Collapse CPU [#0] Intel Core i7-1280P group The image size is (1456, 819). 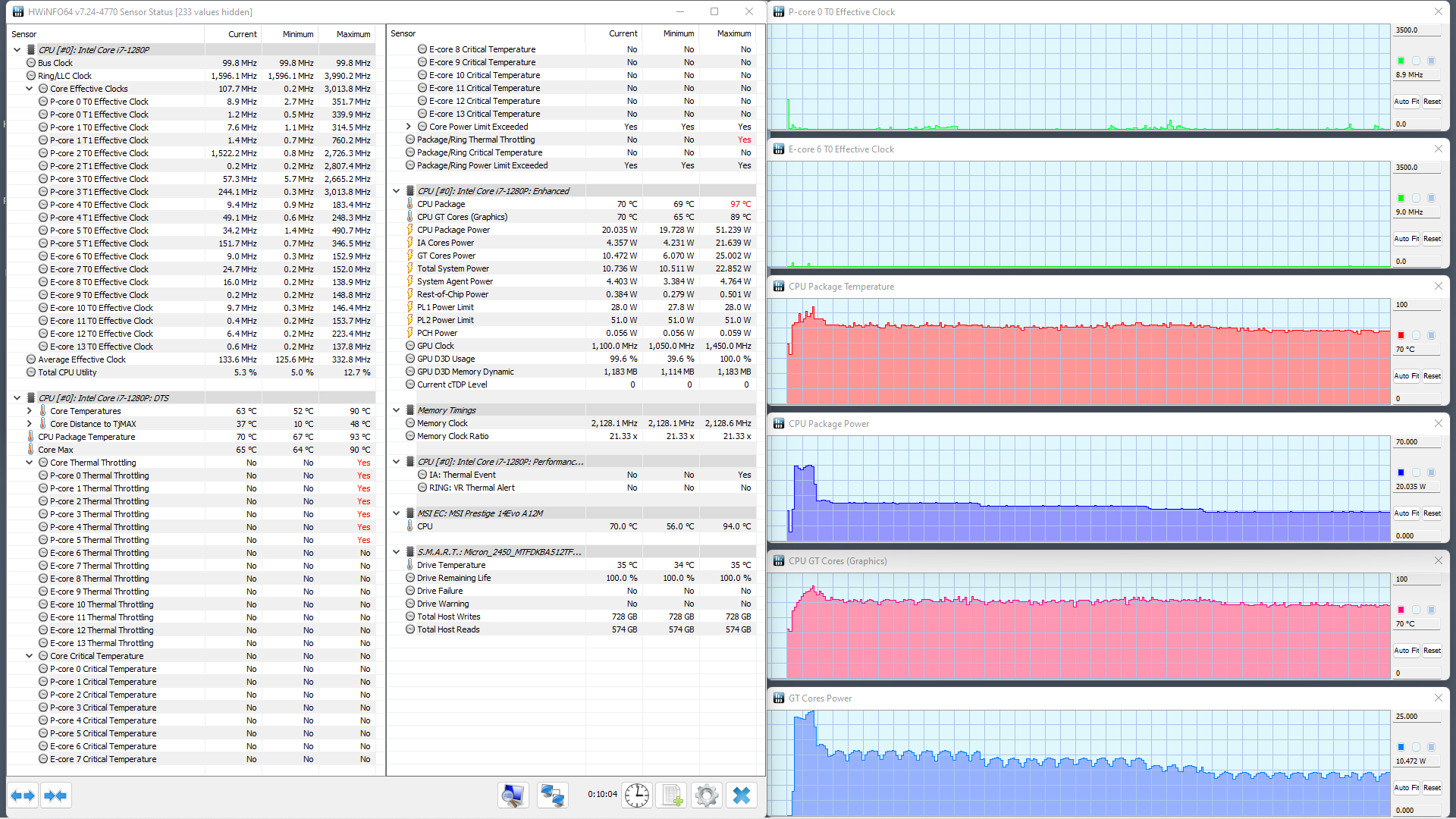17,50
